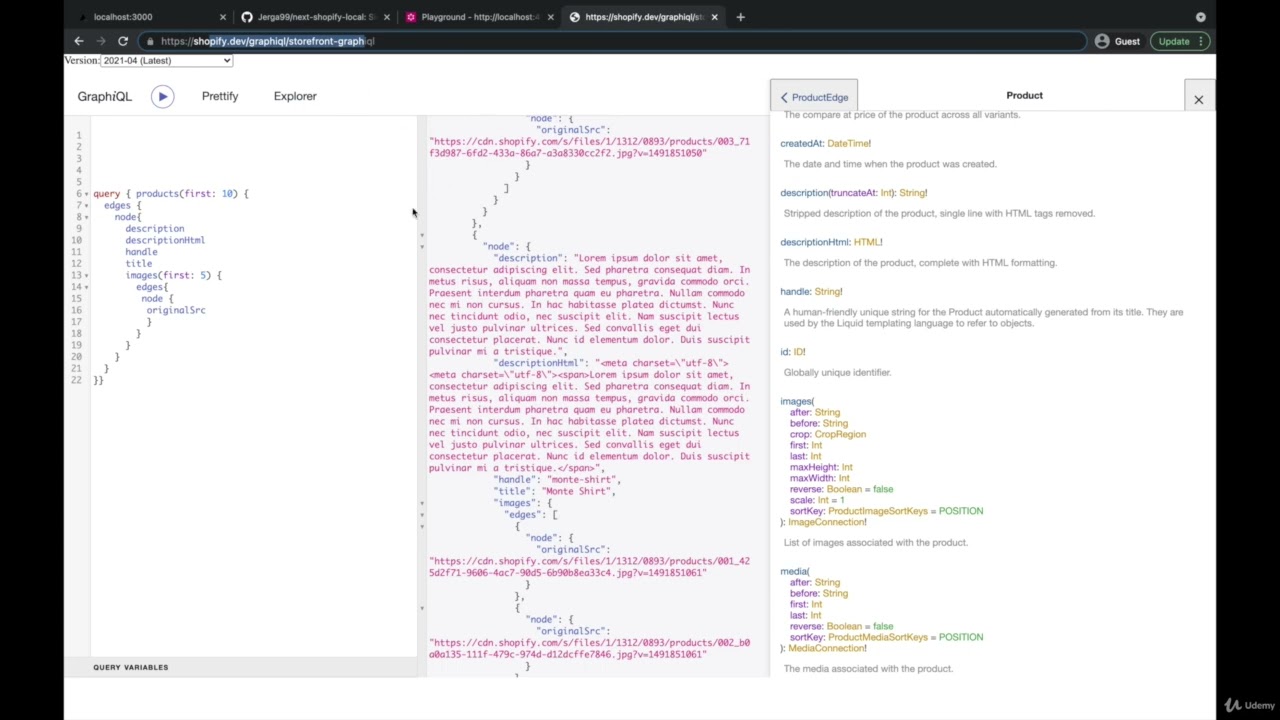Collapse the edges fold arrow on line 7
Viewport: 1280px width, 720px height.
point(87,206)
